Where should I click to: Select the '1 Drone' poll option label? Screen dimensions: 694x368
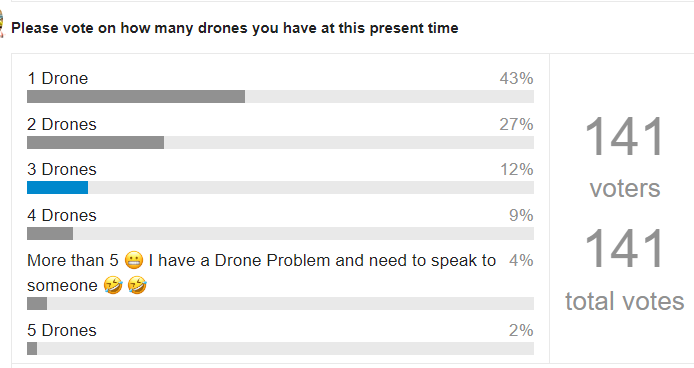[x=58, y=78]
